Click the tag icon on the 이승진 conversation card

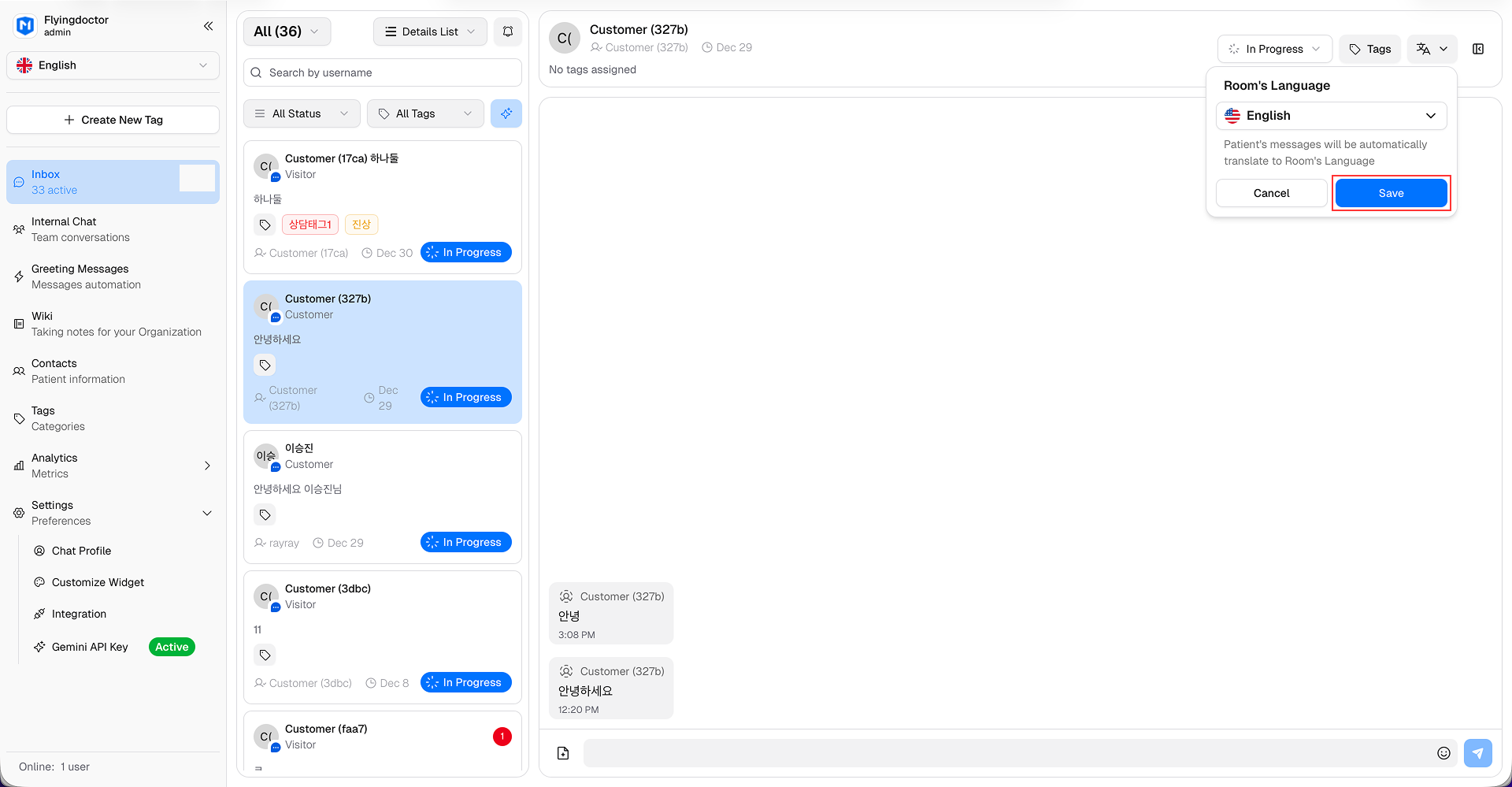265,514
